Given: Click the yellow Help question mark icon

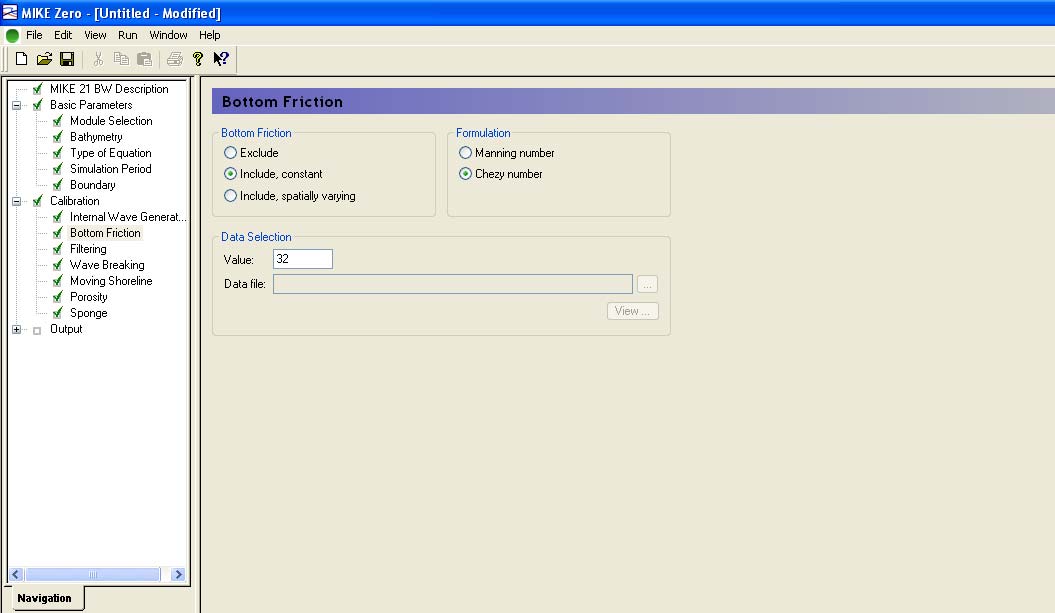Looking at the screenshot, I should [x=198, y=59].
